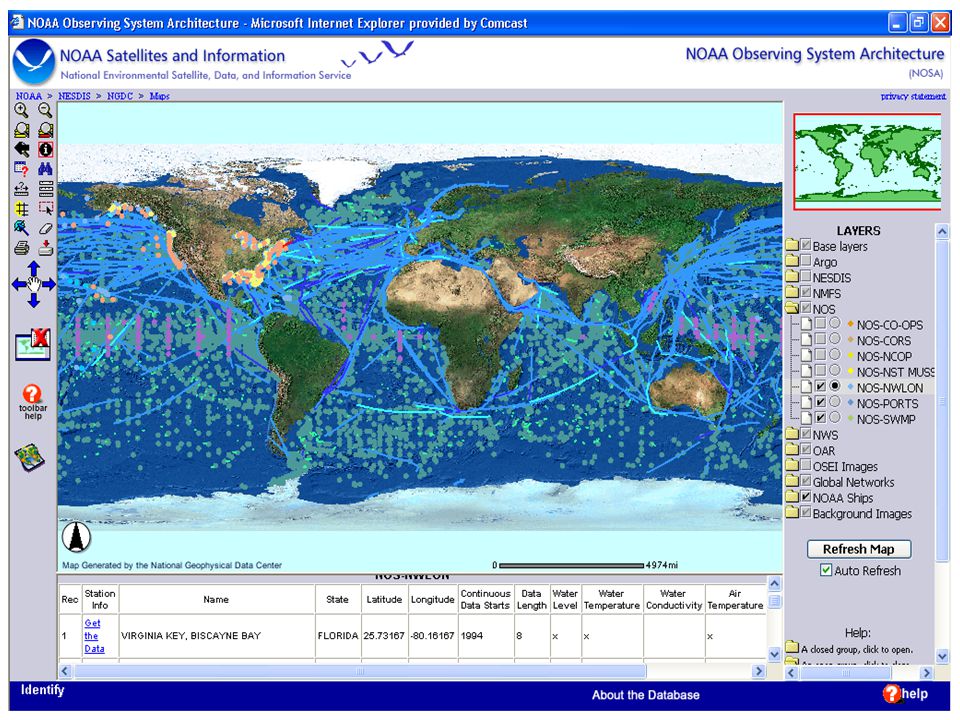This screenshot has height=720, width=960.
Task: Toggle the Auto Refresh checkbox
Action: [826, 570]
